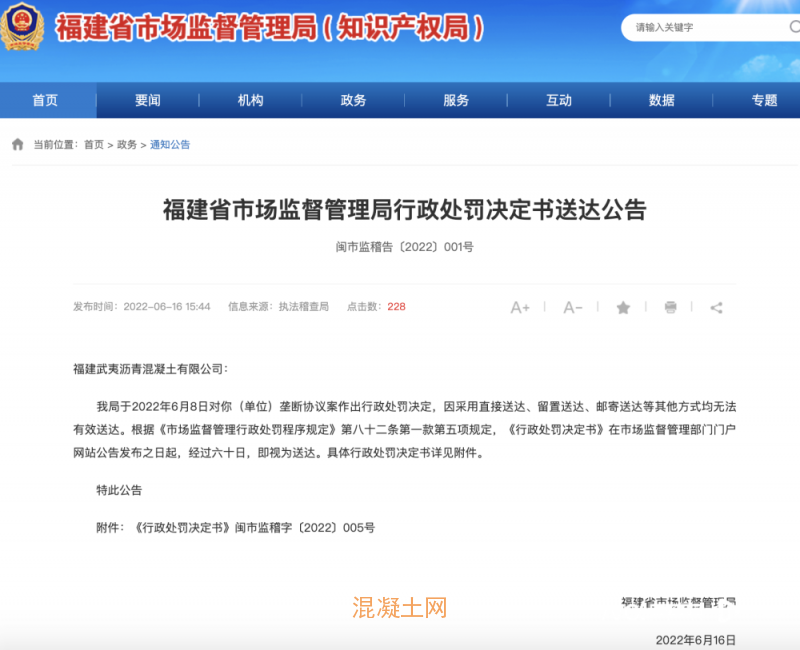Open the 政务 navigation tab
This screenshot has height=650, width=800.
pyautogui.click(x=353, y=100)
